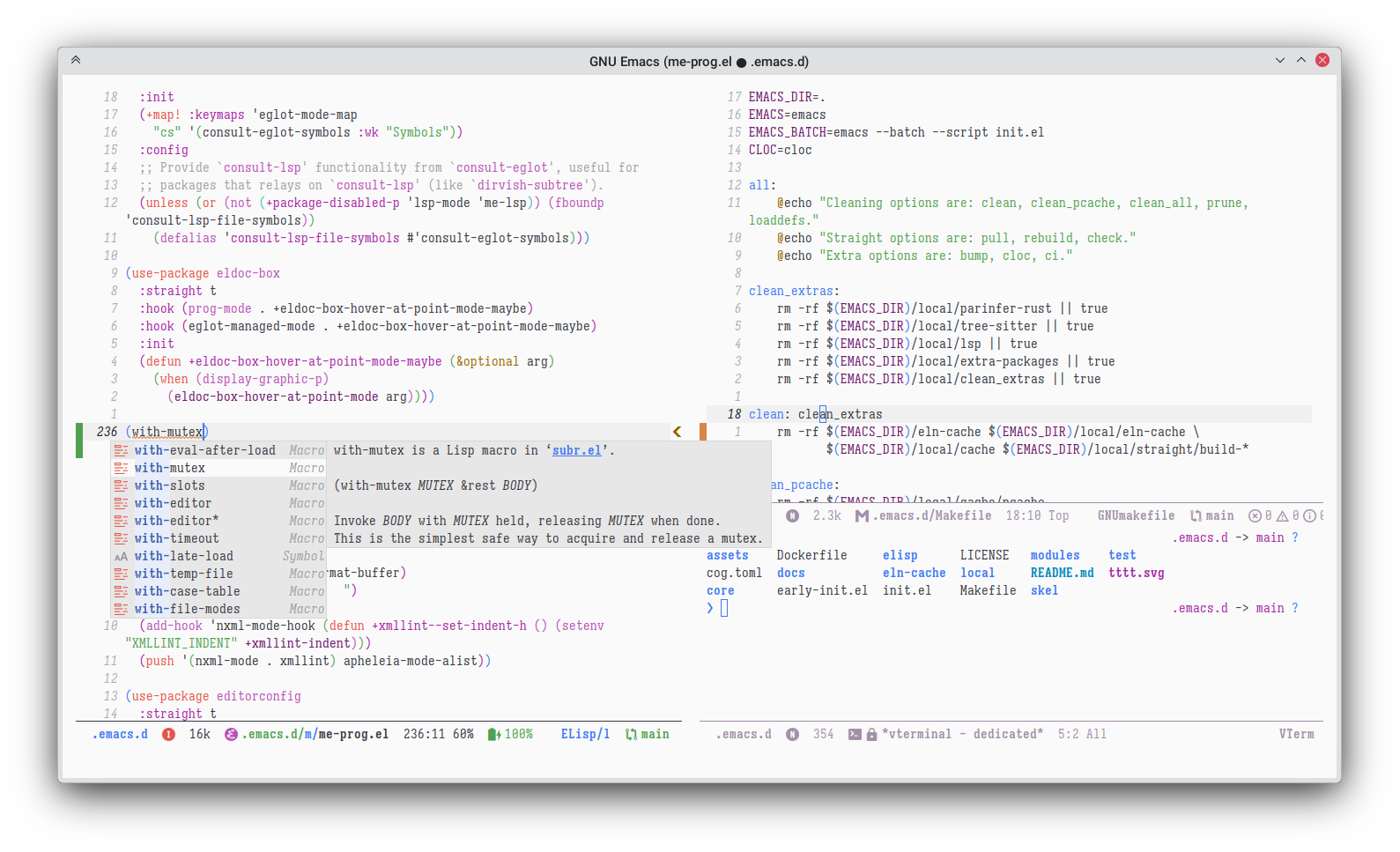Click the GNUmakefile major mode indicator

click(1136, 515)
